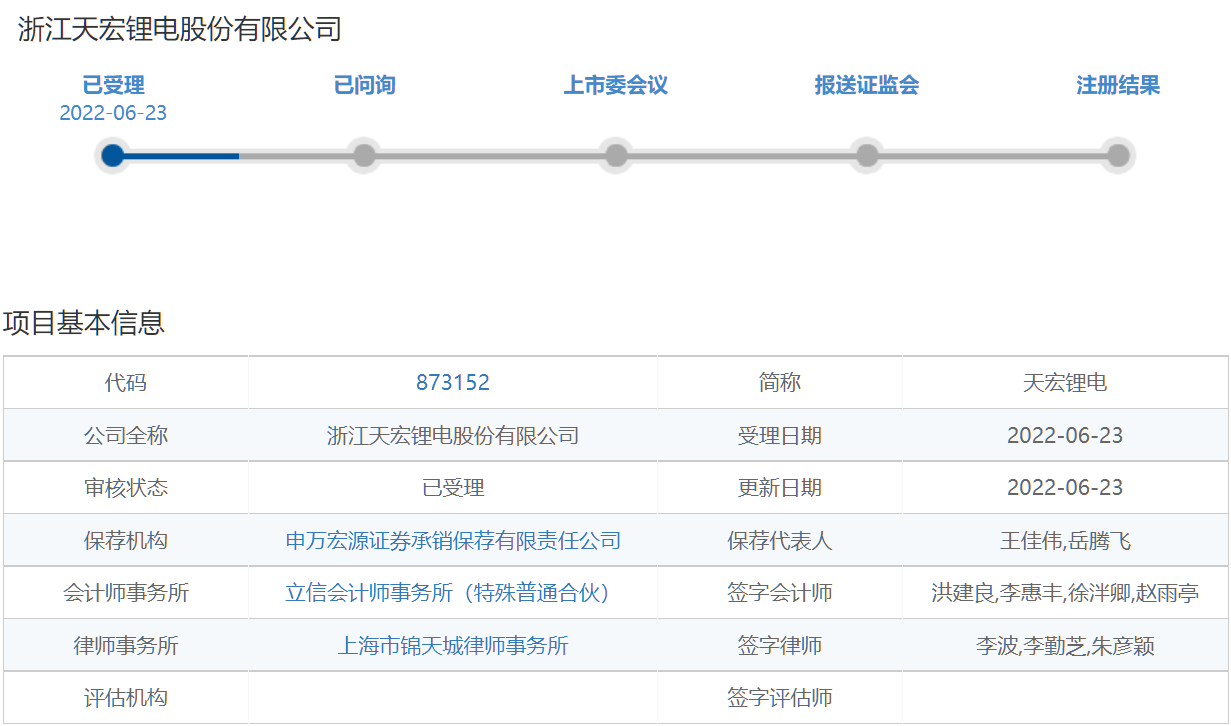Click the date 2022-06-23 below 已受理 step
The image size is (1231, 726).
[113, 113]
